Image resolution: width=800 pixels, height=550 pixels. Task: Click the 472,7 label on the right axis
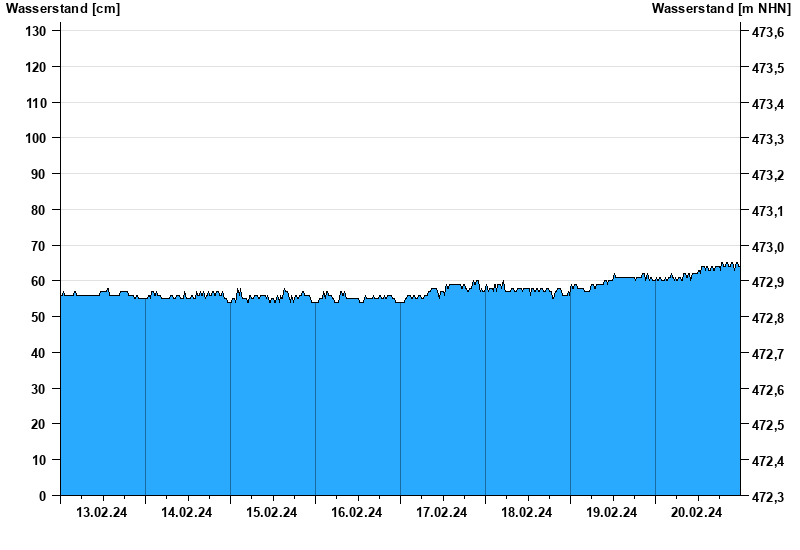pyautogui.click(x=768, y=354)
